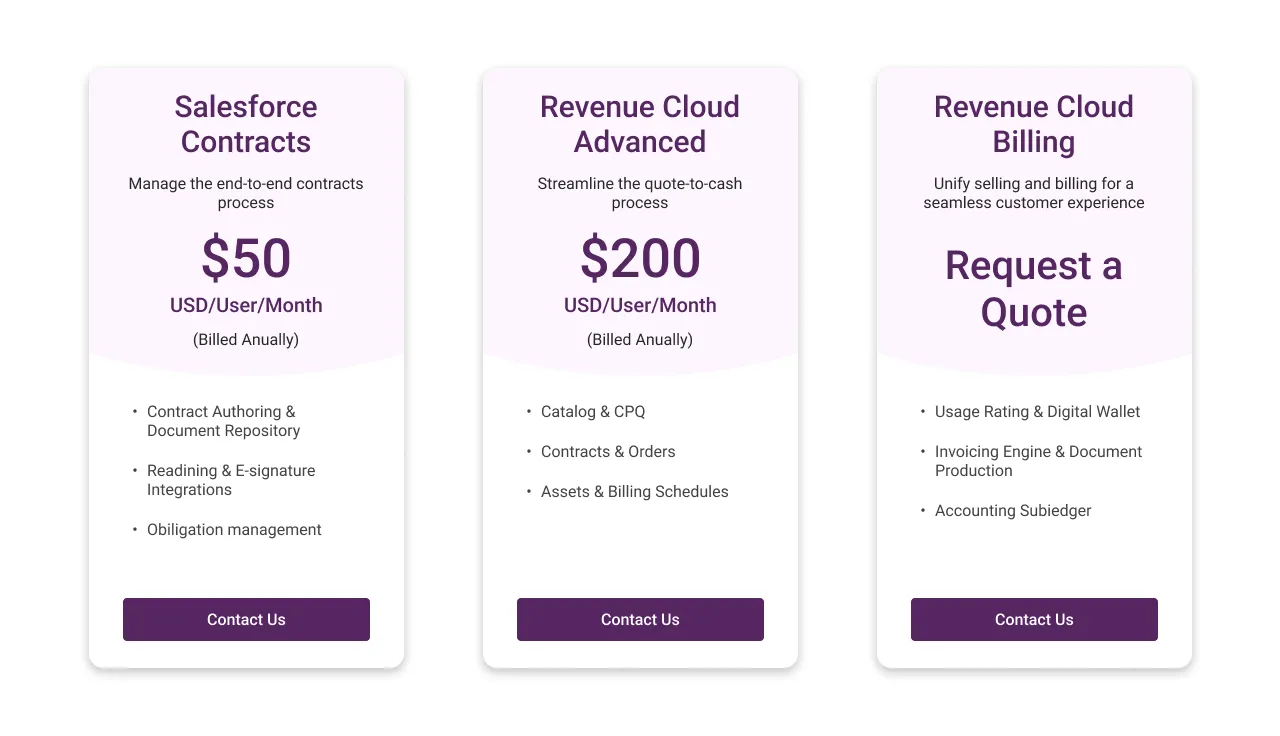Select the Contracts & Orders feature item
1280x736 pixels.
(x=608, y=451)
